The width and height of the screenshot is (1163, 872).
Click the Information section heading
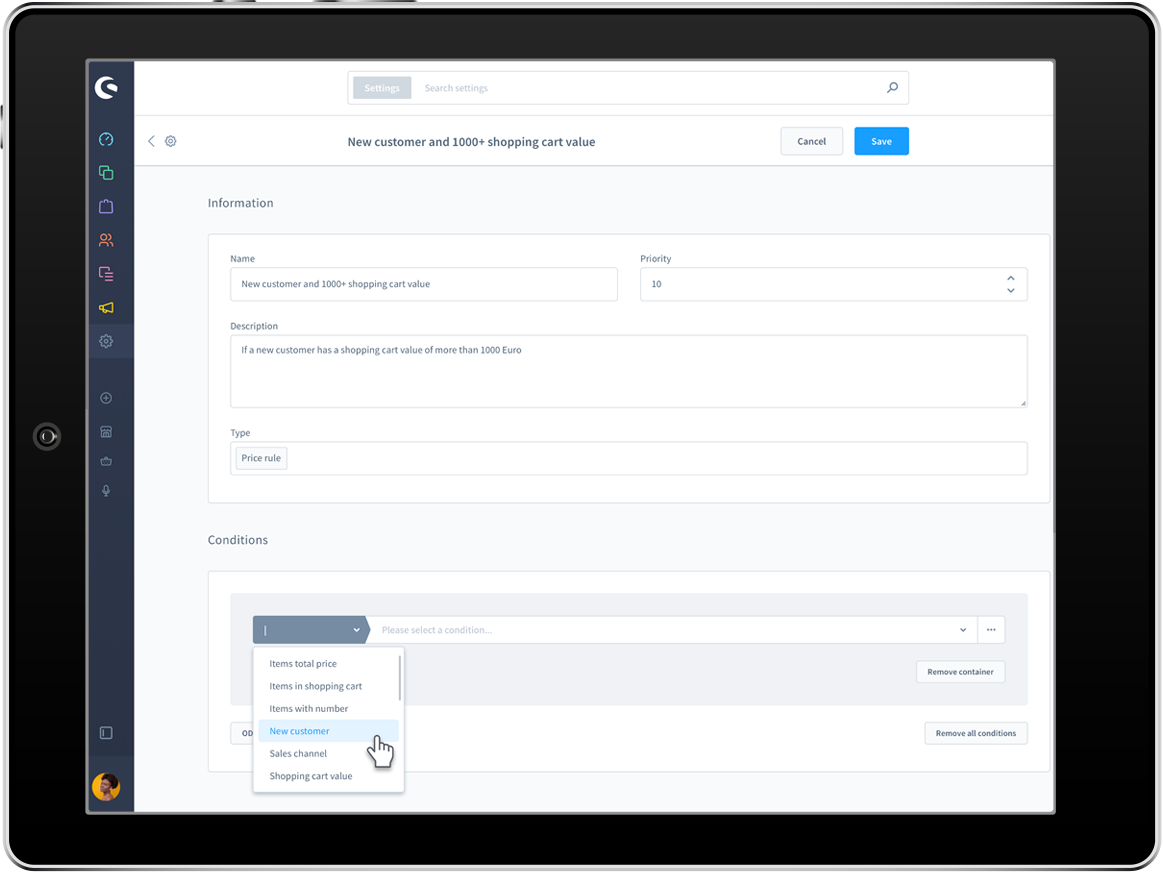[x=240, y=203]
